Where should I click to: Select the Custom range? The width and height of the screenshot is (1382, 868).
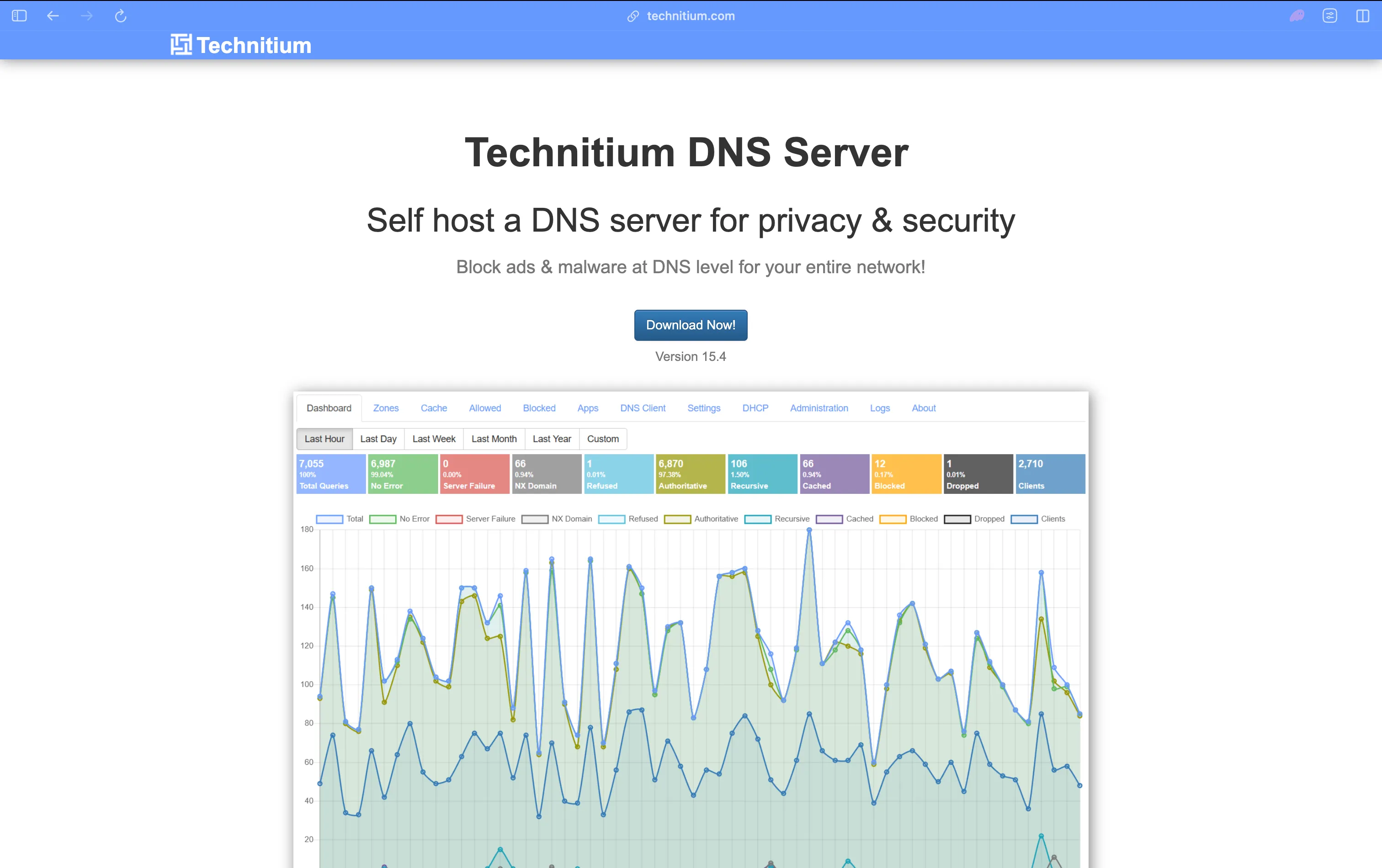(x=603, y=439)
